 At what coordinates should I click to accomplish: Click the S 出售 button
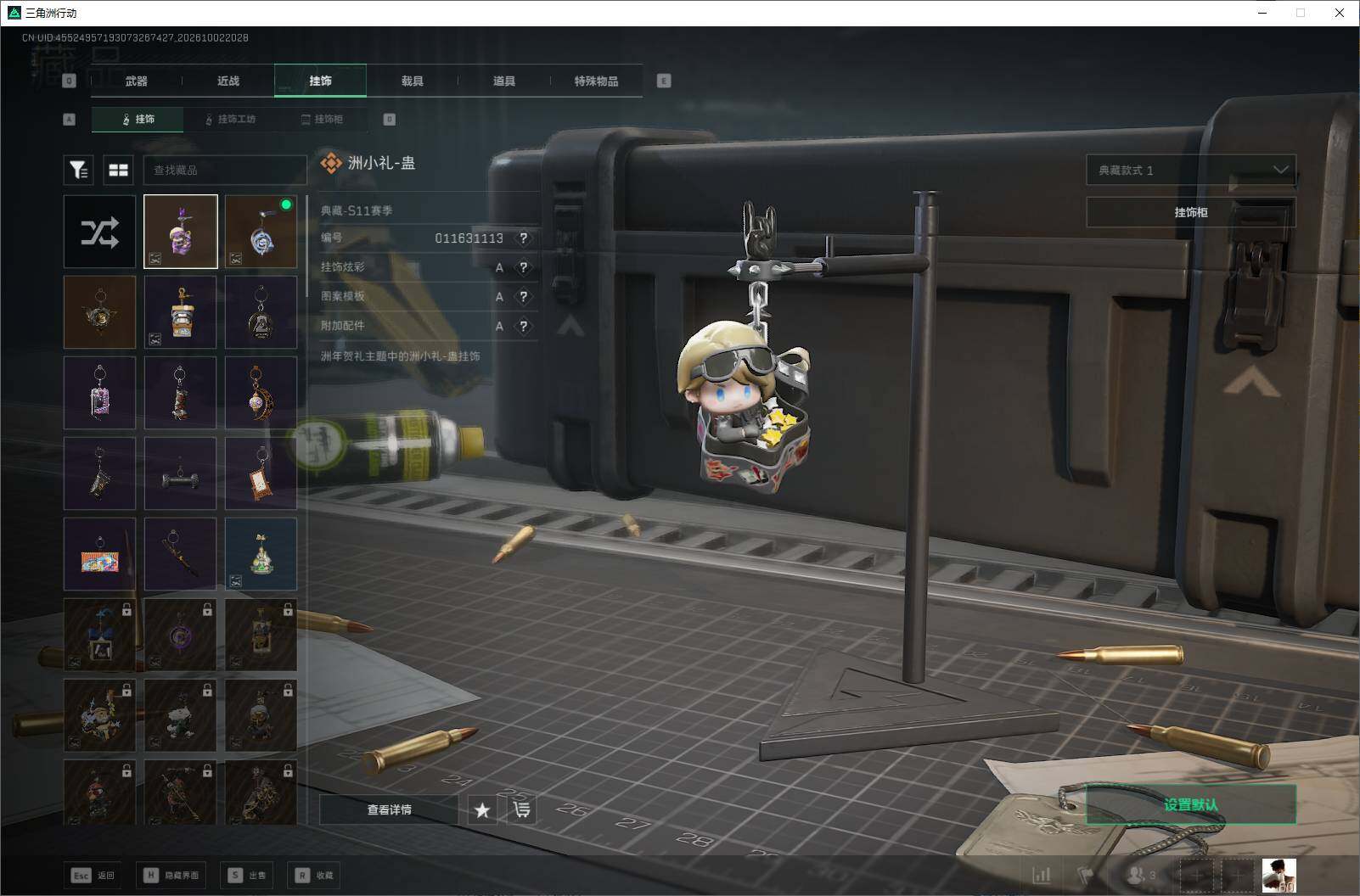pos(247,875)
